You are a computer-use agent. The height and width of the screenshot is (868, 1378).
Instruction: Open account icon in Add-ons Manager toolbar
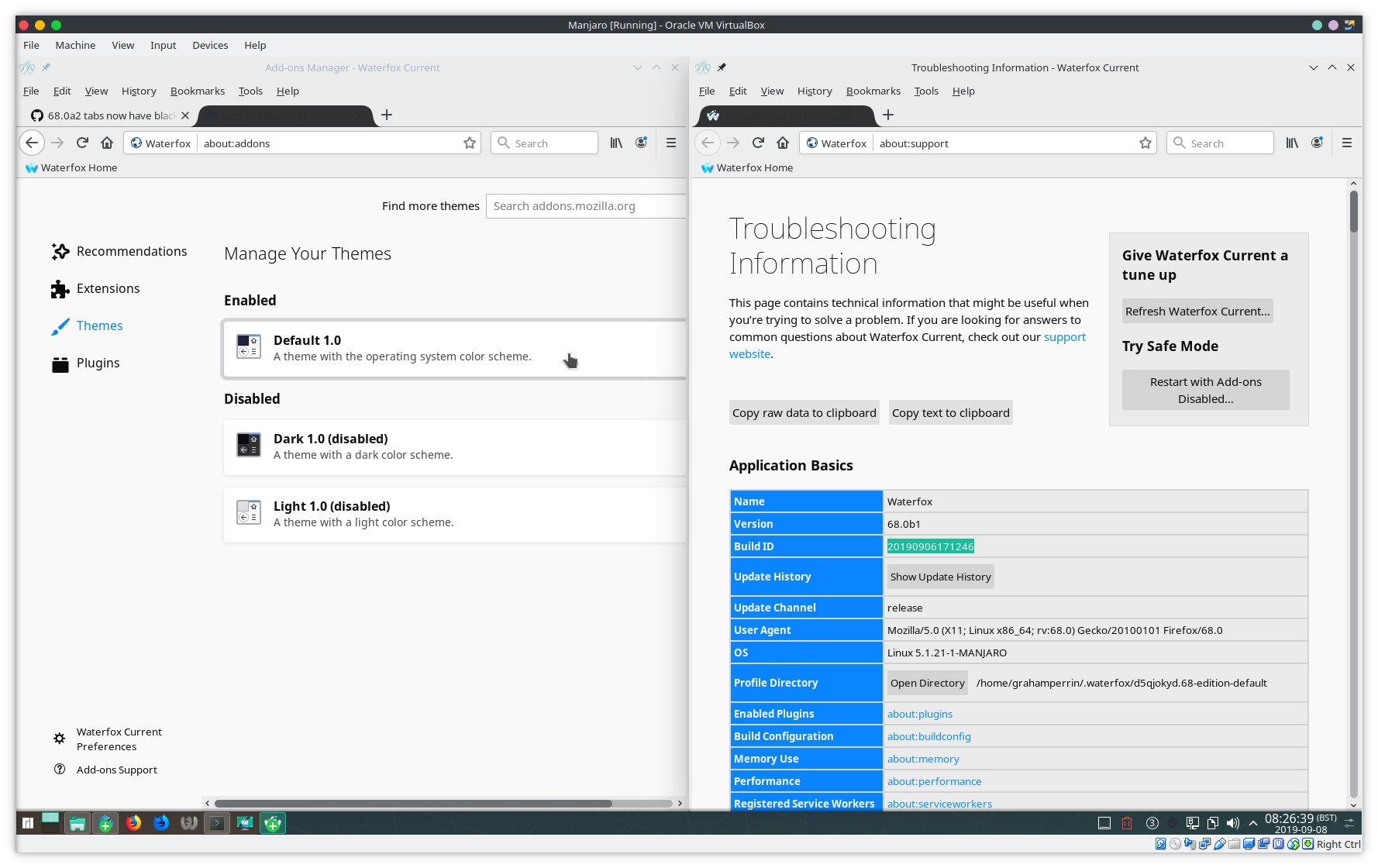(641, 143)
